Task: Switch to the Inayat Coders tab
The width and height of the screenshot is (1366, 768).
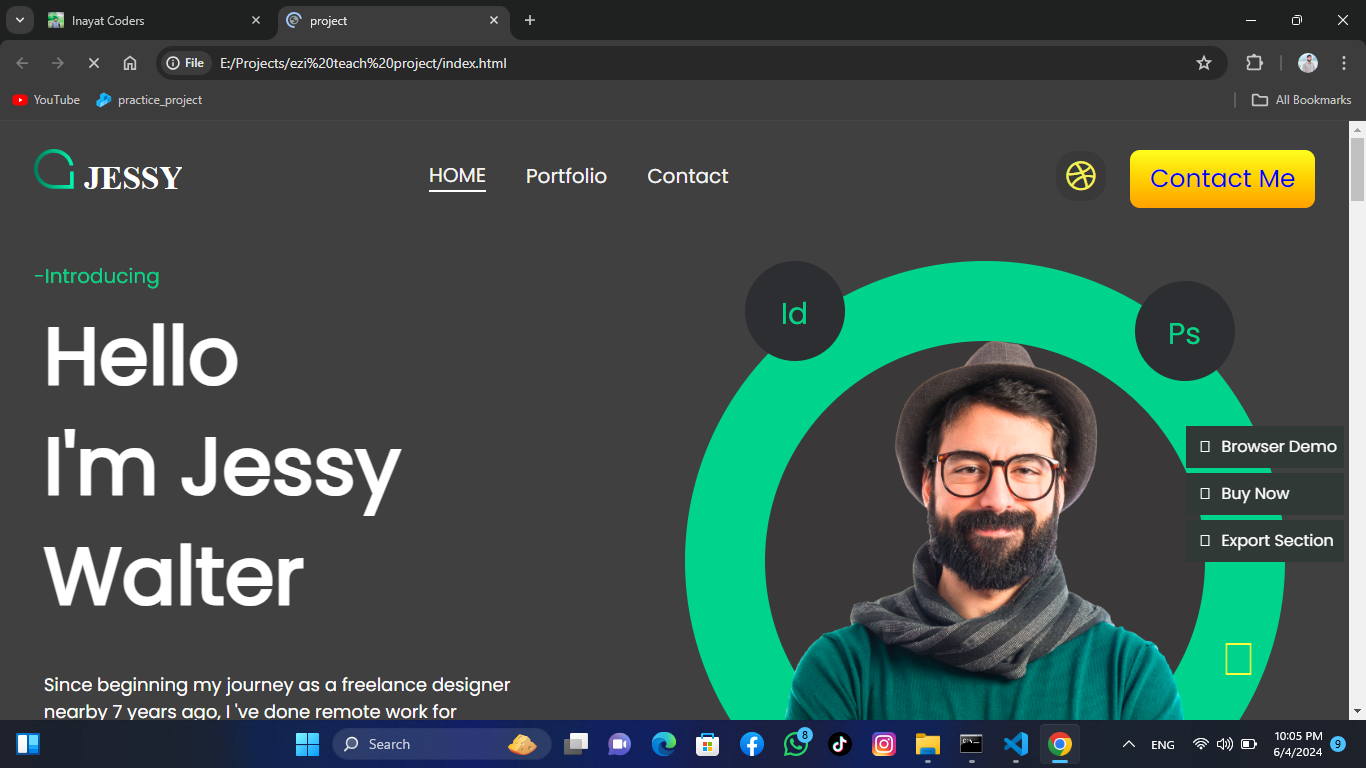Action: tap(150, 20)
